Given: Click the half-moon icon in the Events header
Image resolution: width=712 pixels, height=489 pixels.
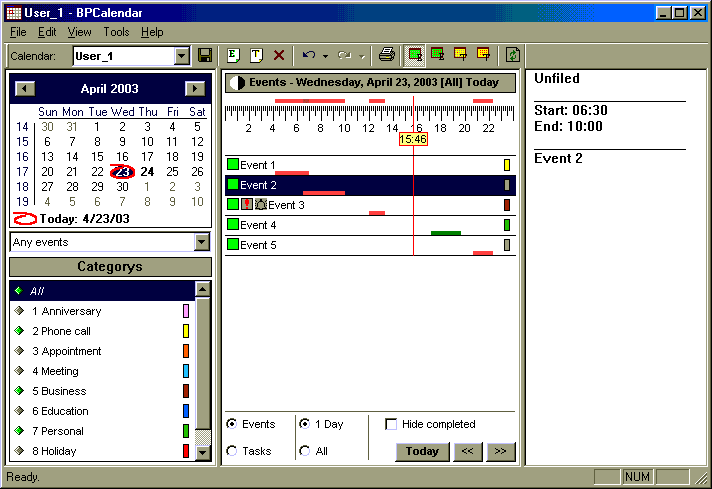Looking at the screenshot, I should click(237, 83).
